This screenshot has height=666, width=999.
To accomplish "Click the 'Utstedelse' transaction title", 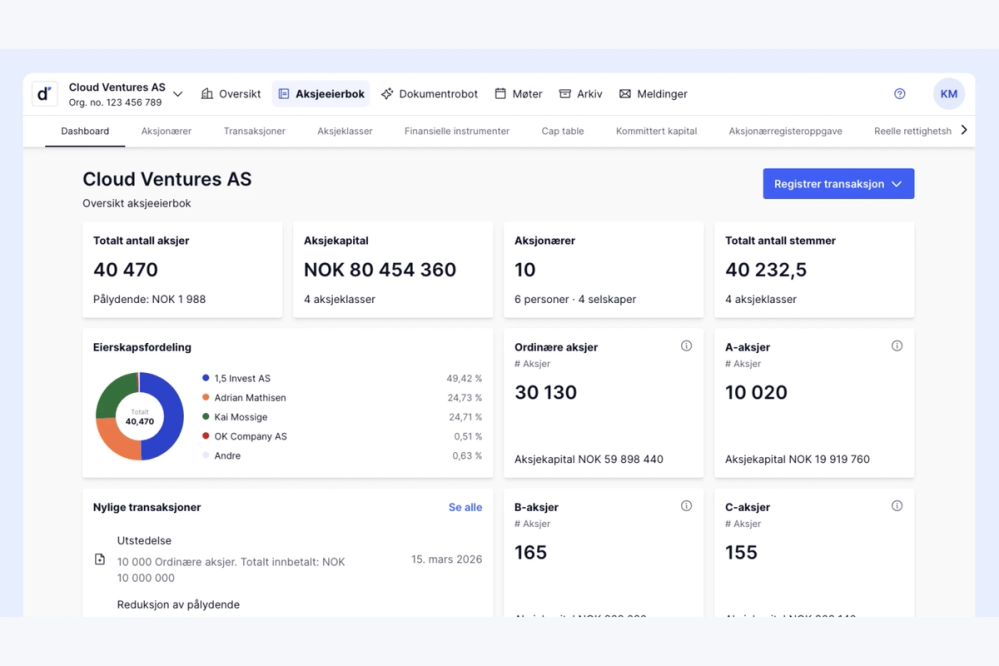I will tap(144, 540).
